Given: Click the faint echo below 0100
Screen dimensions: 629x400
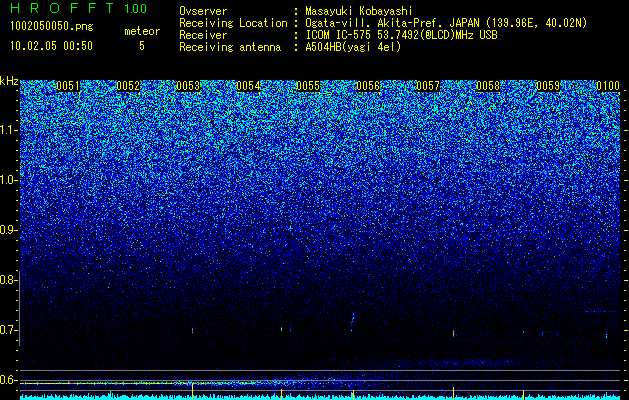Looking at the screenshot, I should click(x=606, y=335).
